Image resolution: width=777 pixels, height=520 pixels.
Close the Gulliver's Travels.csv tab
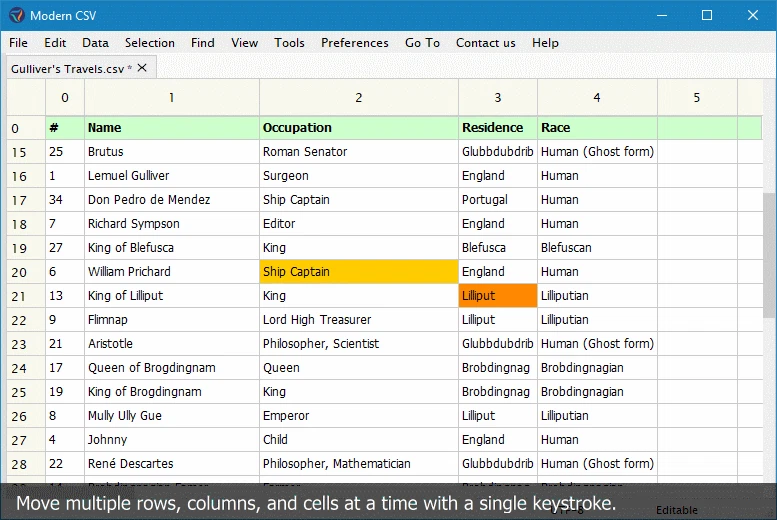tap(142, 67)
